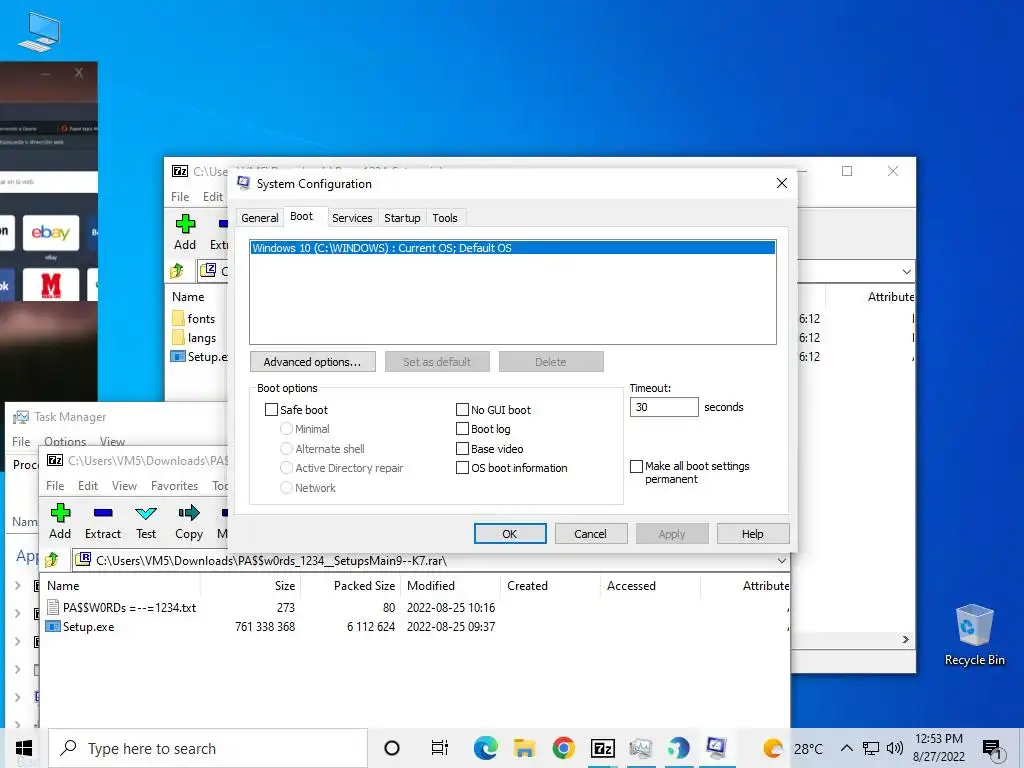Switch to Task Manager taskbar icon
1024x768 pixels.
coord(641,748)
